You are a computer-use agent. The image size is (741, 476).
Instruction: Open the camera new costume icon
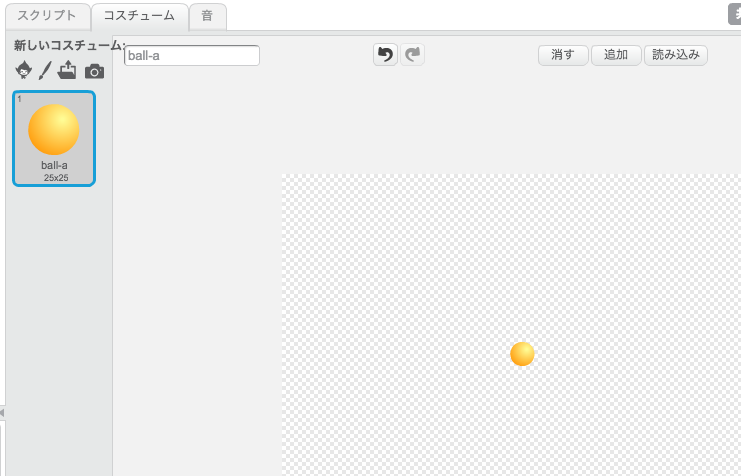tap(94, 71)
